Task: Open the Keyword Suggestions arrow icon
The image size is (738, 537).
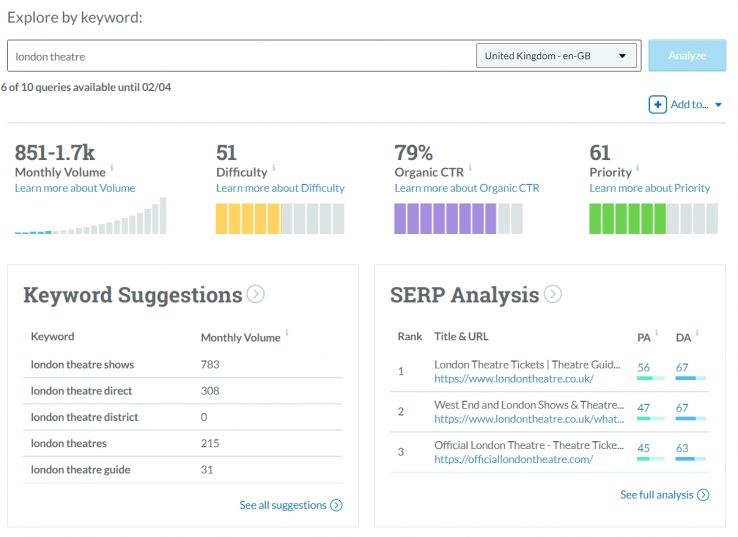Action: 256,294
